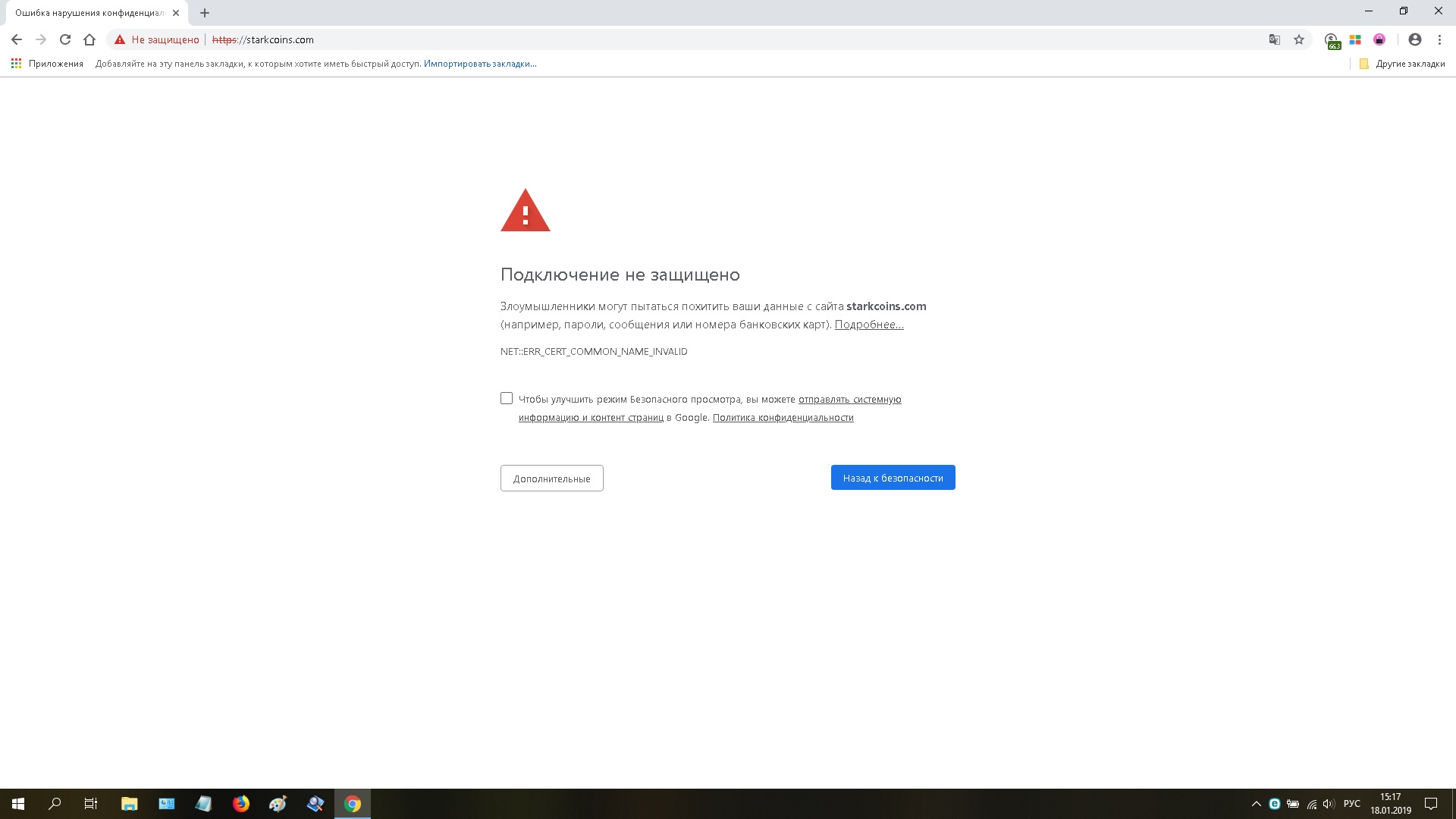
Task: Close the privacy error tab
Action: [176, 13]
